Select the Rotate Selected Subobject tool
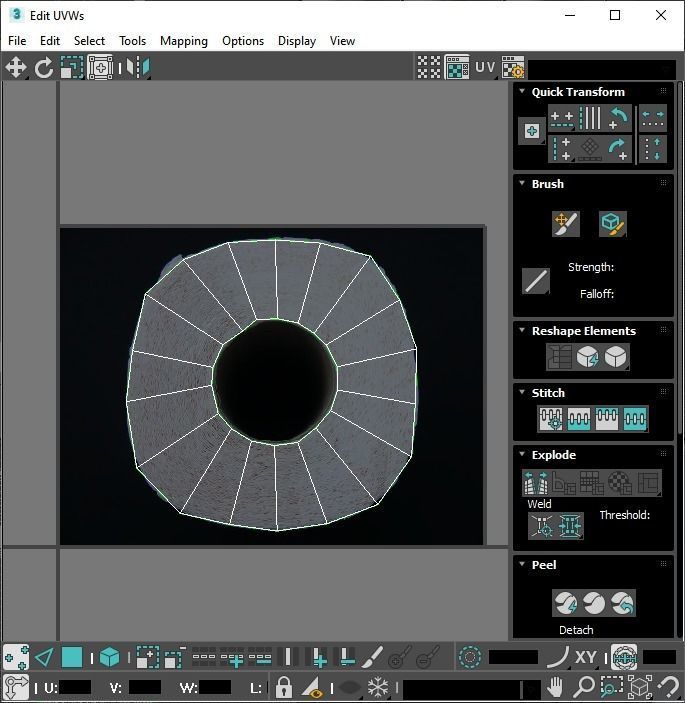Image resolution: width=685 pixels, height=703 pixels. point(44,68)
